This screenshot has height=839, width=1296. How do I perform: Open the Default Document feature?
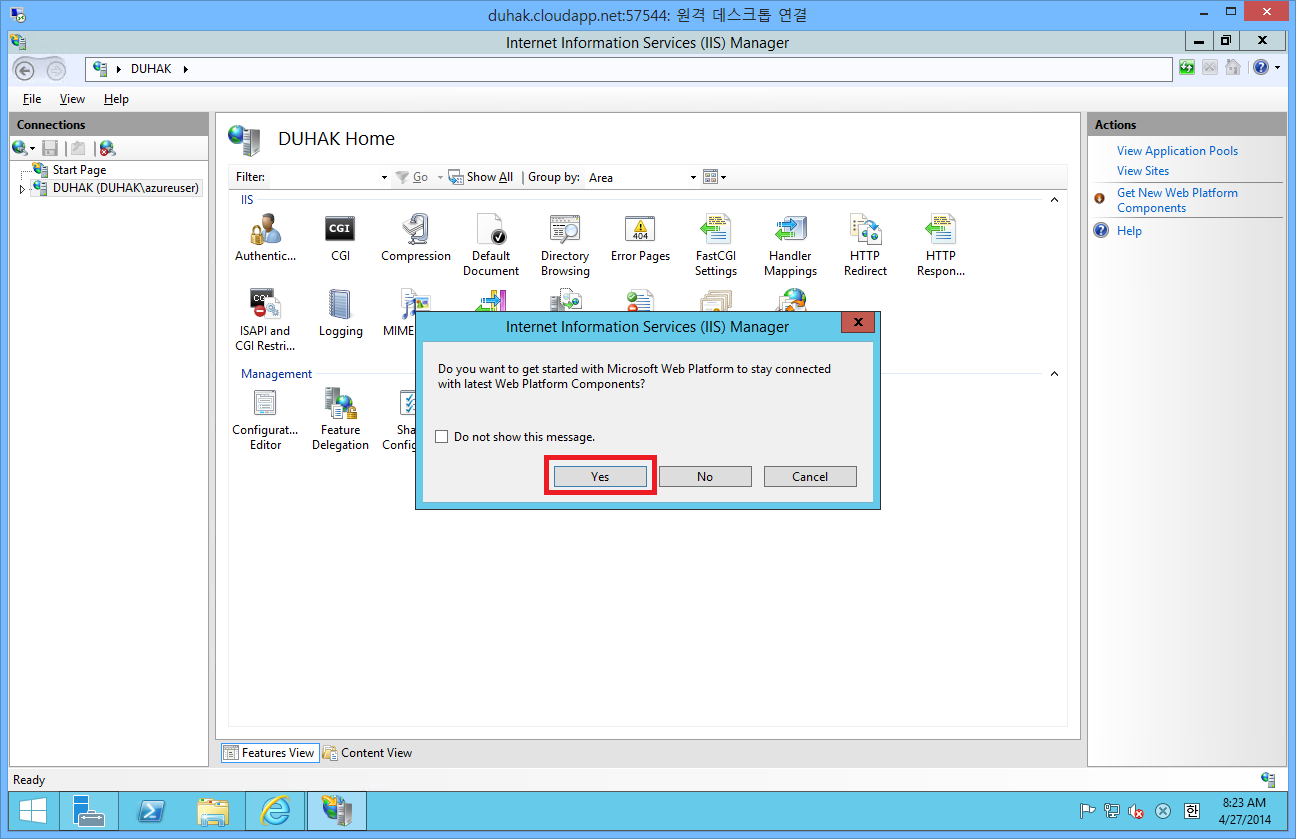491,245
